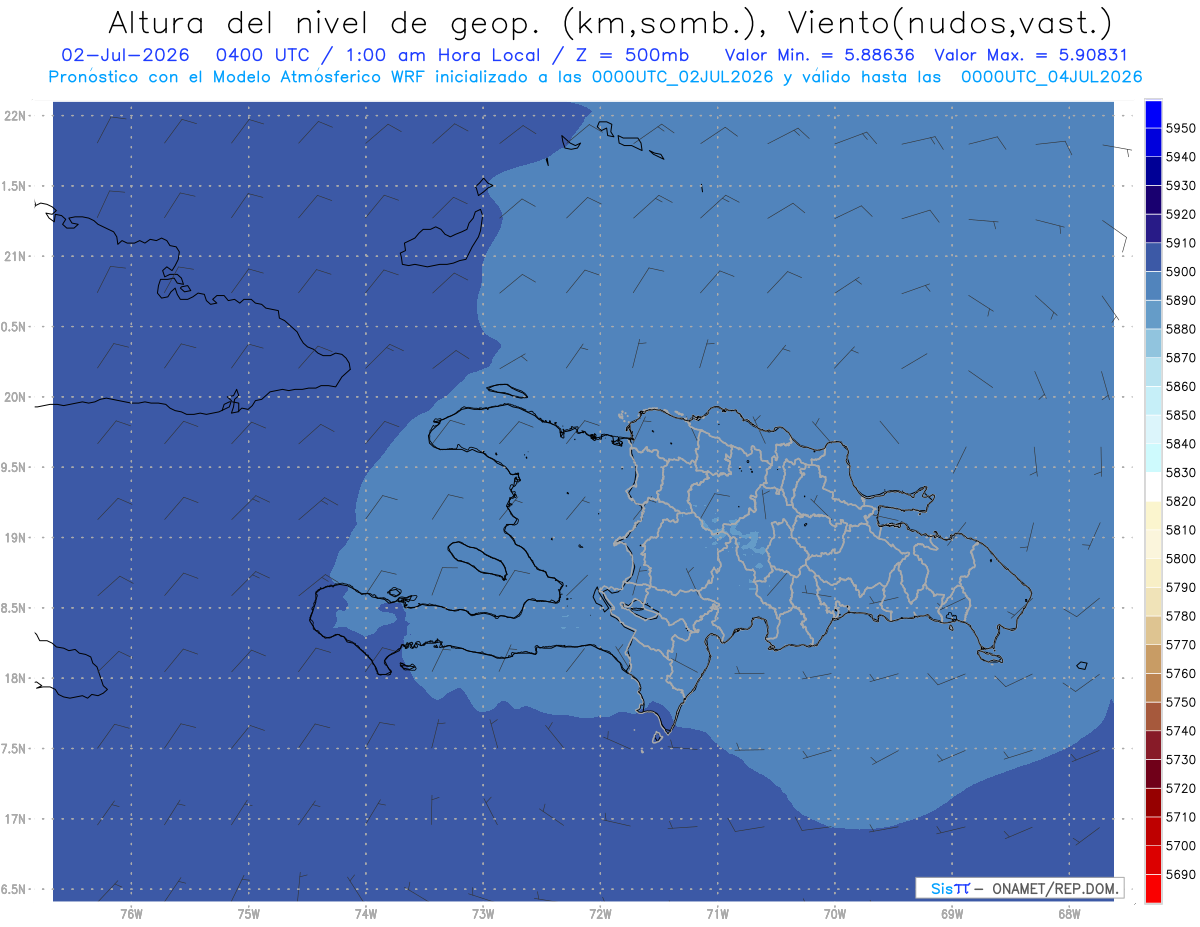Click the '5830' color bar value
The height and width of the screenshot is (927, 1200).
point(1180,472)
